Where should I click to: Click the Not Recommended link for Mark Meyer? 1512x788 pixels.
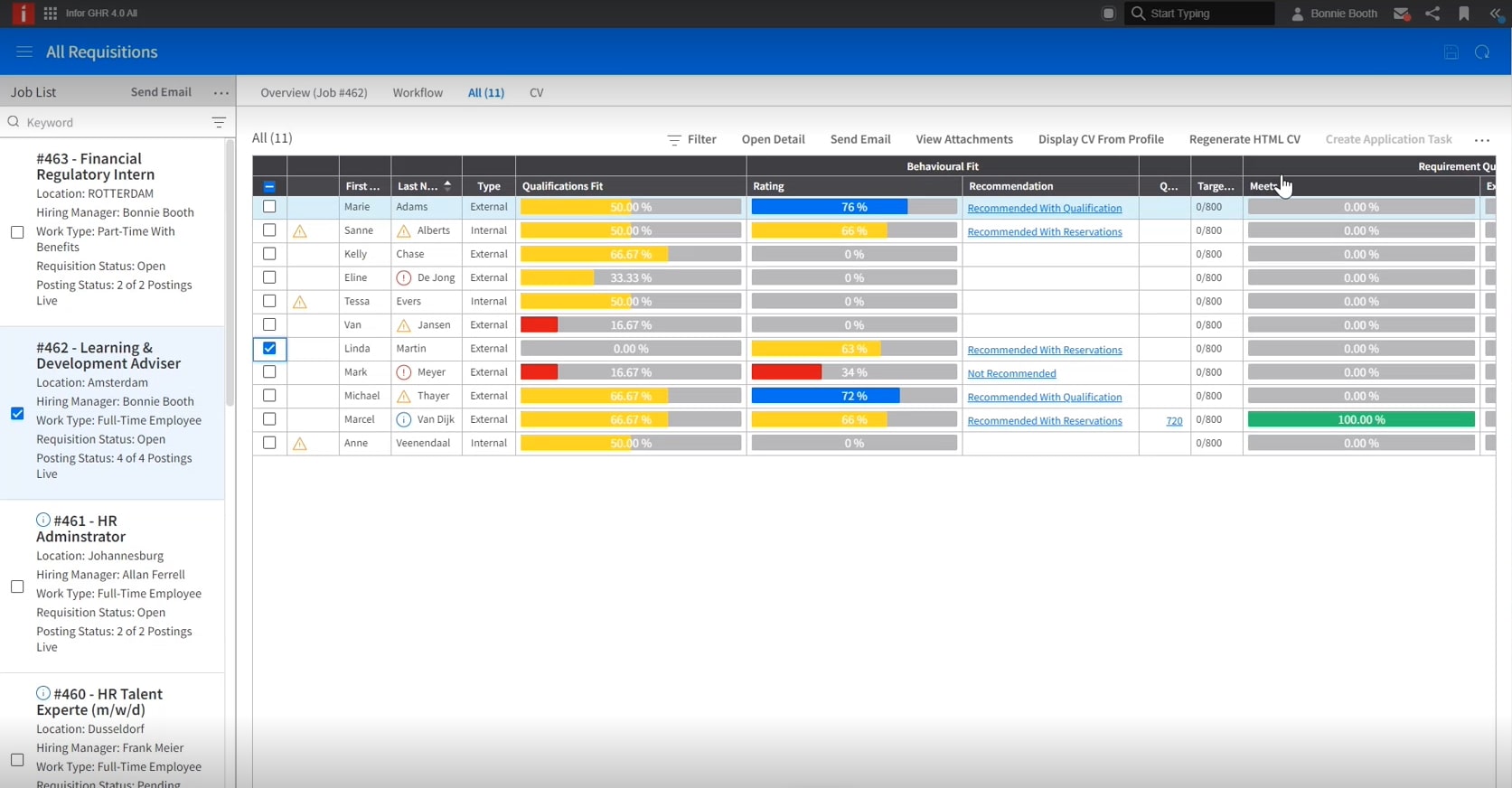[1011, 373]
